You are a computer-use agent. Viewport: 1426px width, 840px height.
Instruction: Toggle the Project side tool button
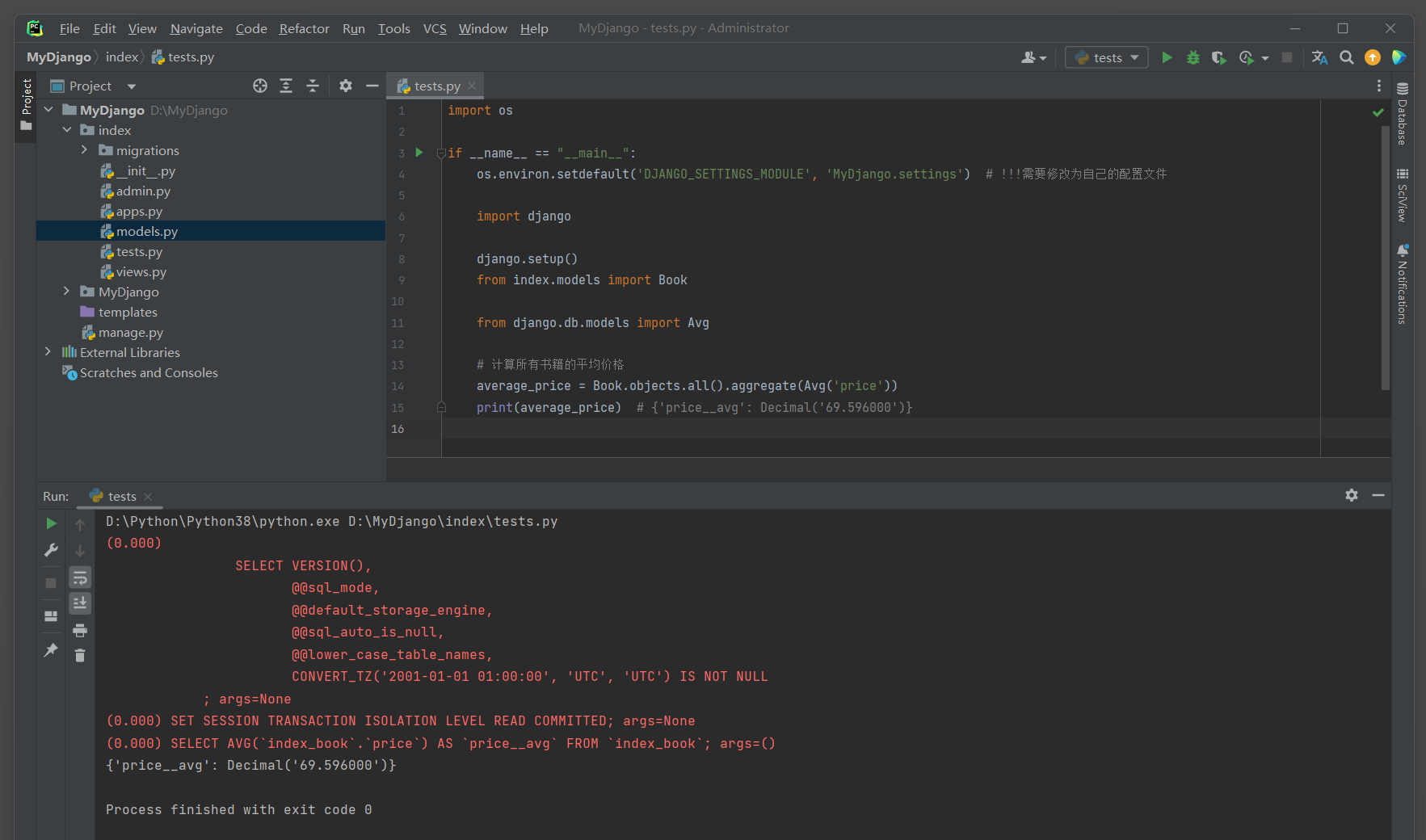(x=27, y=105)
